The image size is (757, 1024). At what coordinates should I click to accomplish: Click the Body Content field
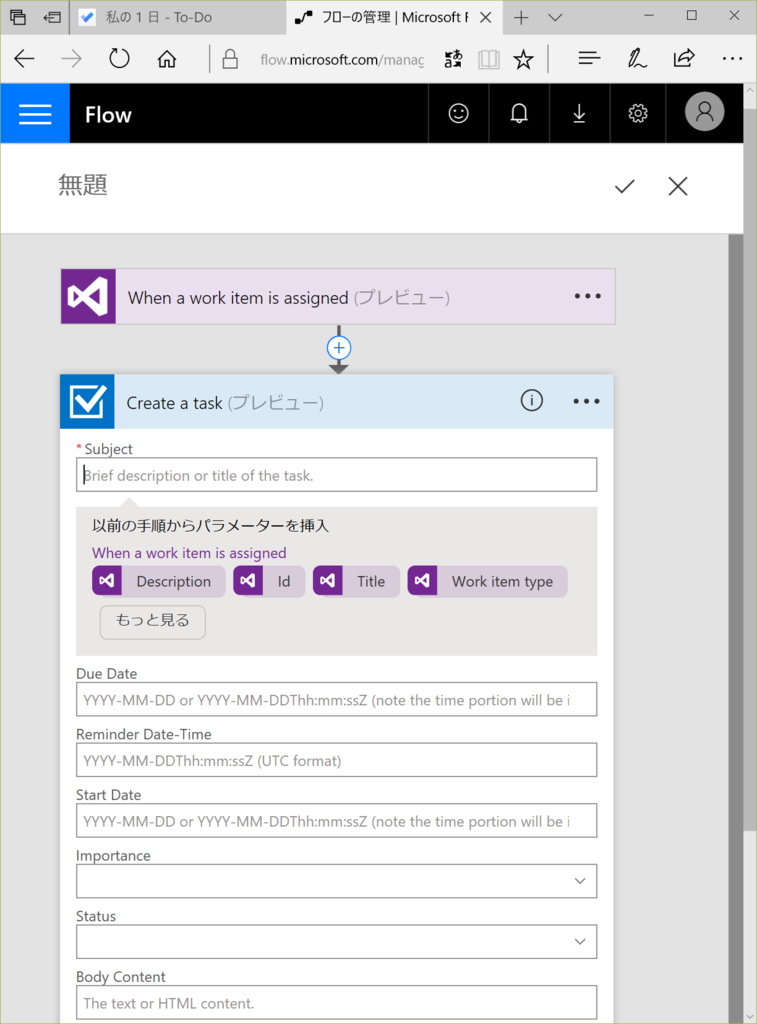point(336,1002)
